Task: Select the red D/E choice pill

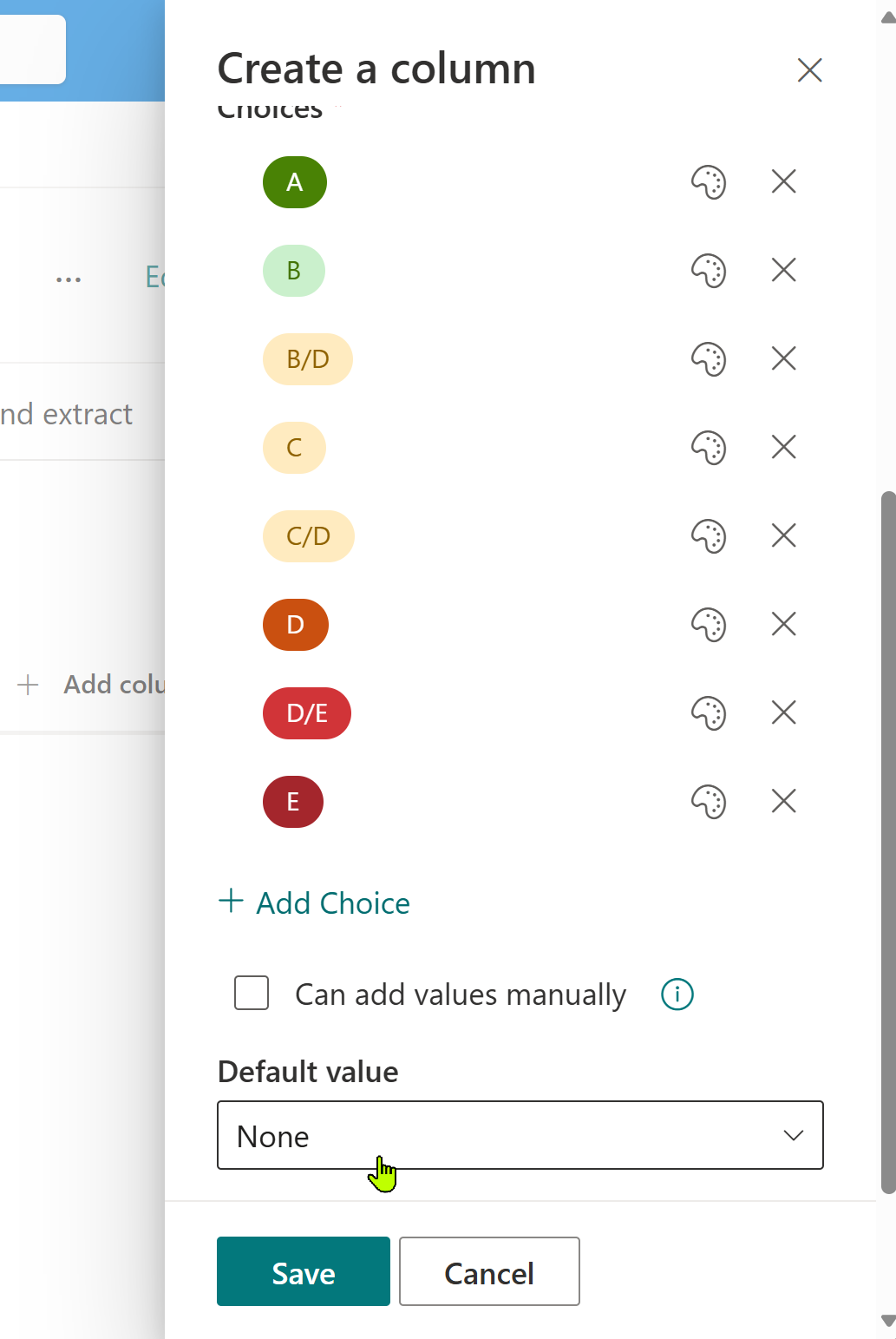Action: pyautogui.click(x=307, y=713)
